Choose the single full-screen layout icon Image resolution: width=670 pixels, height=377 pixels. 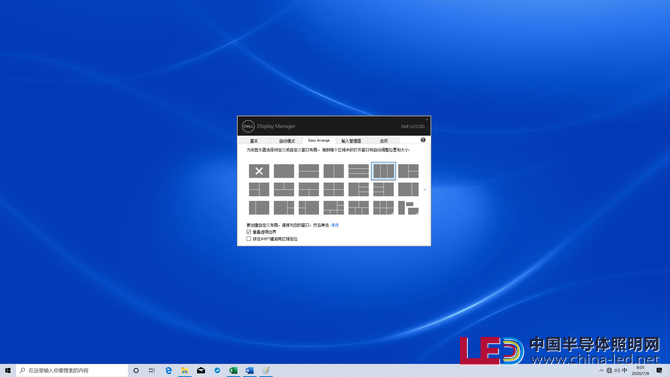284,171
